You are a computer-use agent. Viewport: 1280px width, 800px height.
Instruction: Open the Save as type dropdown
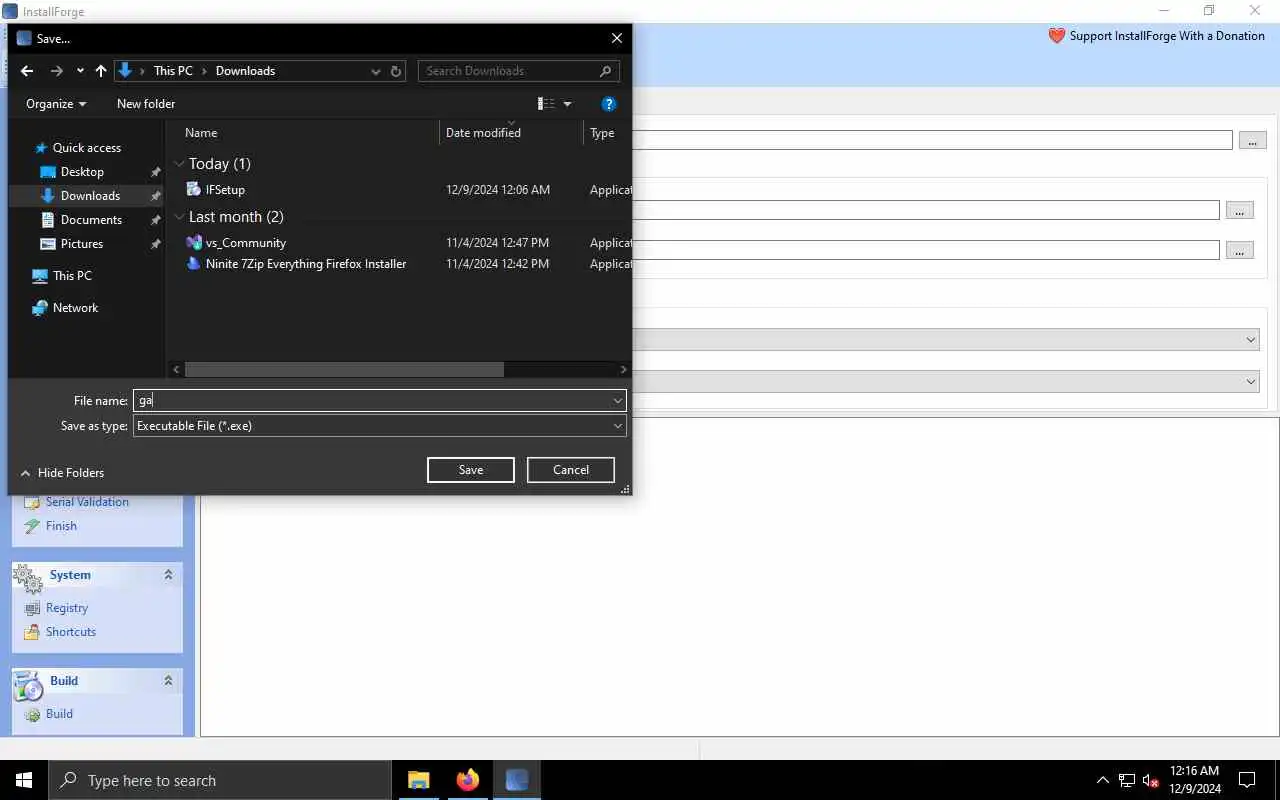coord(380,426)
